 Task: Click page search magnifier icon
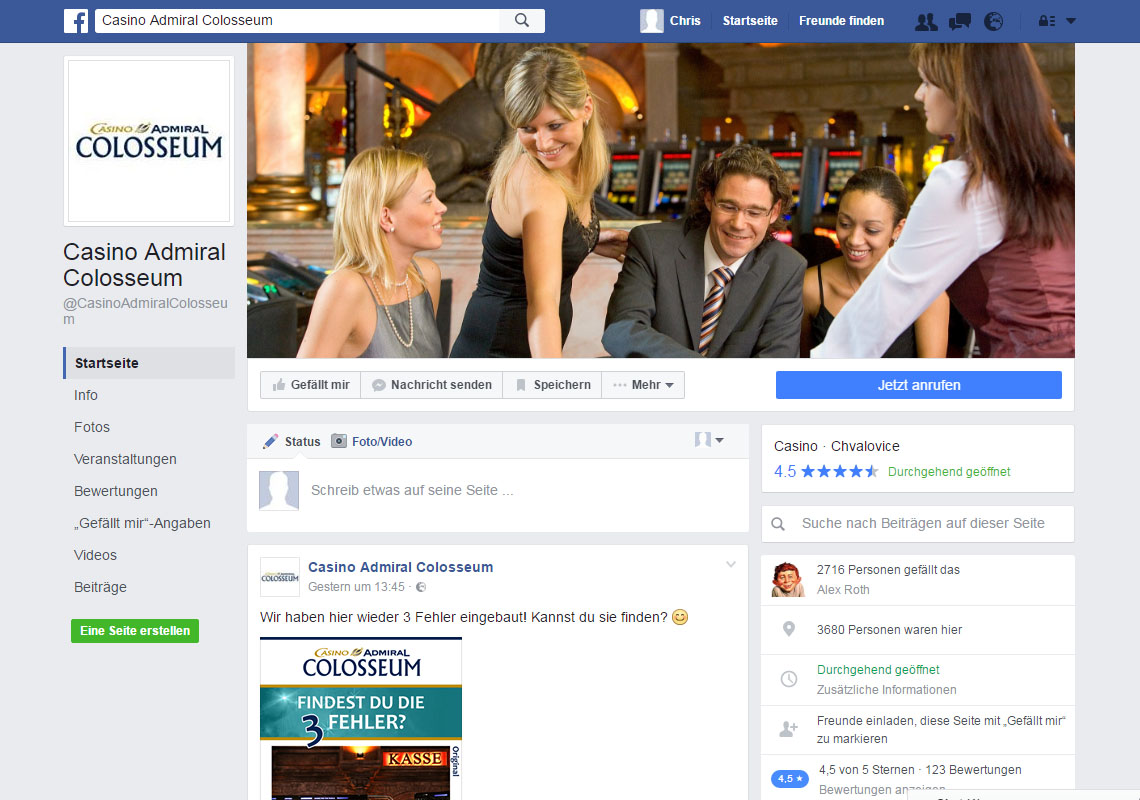pyautogui.click(x=778, y=524)
